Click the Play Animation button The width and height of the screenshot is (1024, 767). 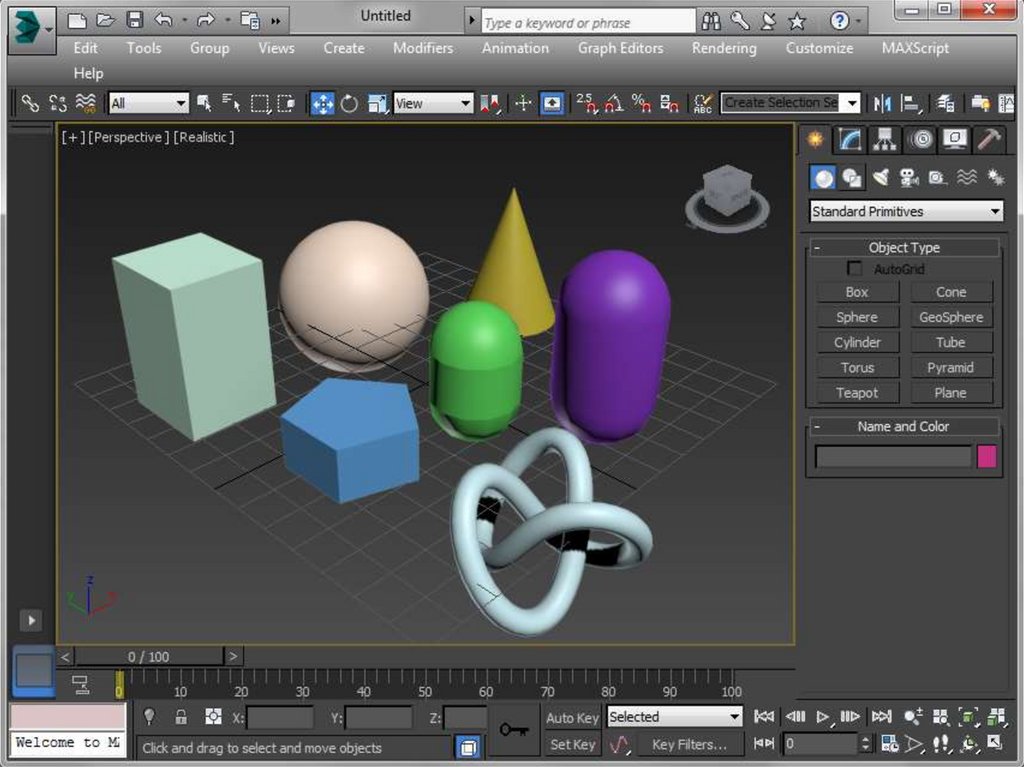(x=823, y=716)
